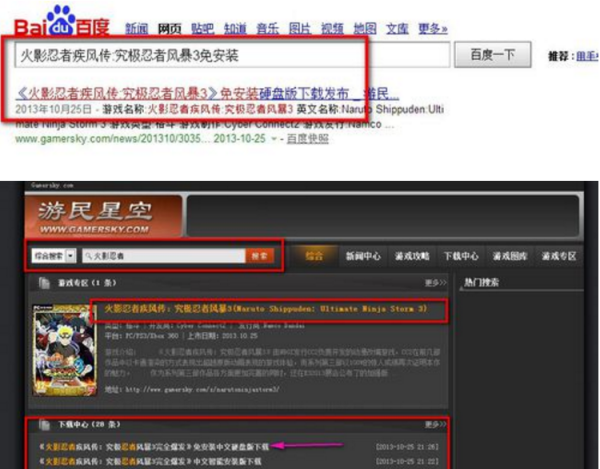Open the 音乐 link in Baidu navigation

[x=267, y=29]
